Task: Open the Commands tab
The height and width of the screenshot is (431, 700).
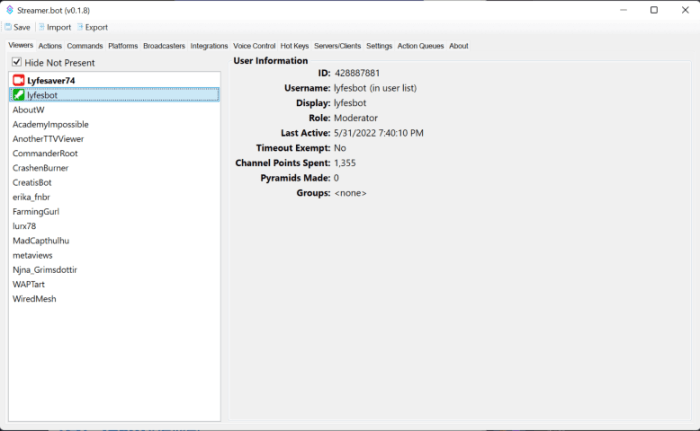Action: [x=85, y=46]
